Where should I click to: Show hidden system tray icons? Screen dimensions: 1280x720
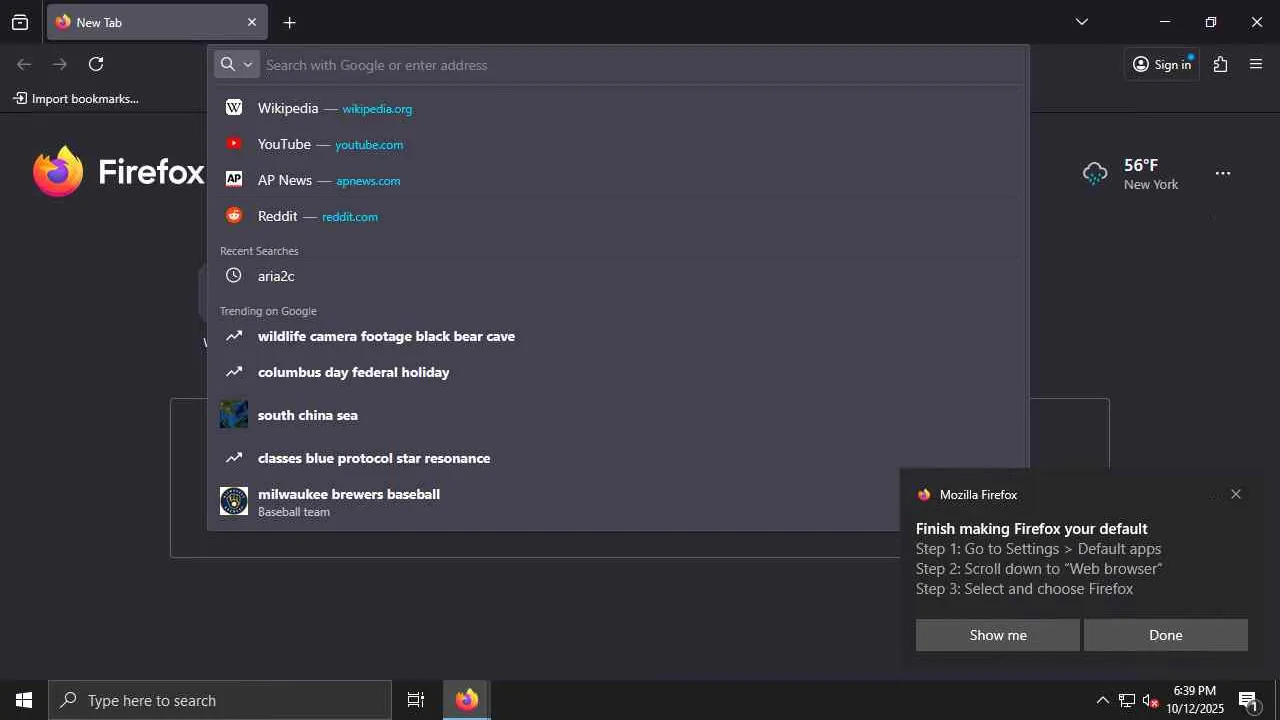pos(1102,700)
